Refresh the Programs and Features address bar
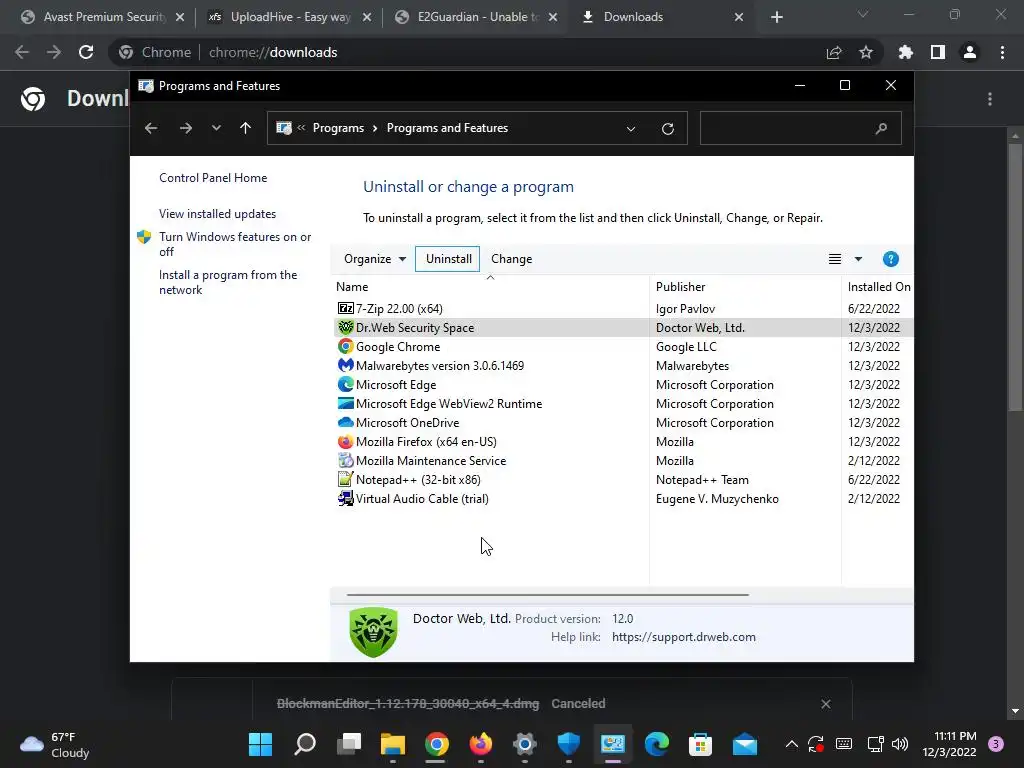Image resolution: width=1024 pixels, height=768 pixels. click(x=667, y=128)
